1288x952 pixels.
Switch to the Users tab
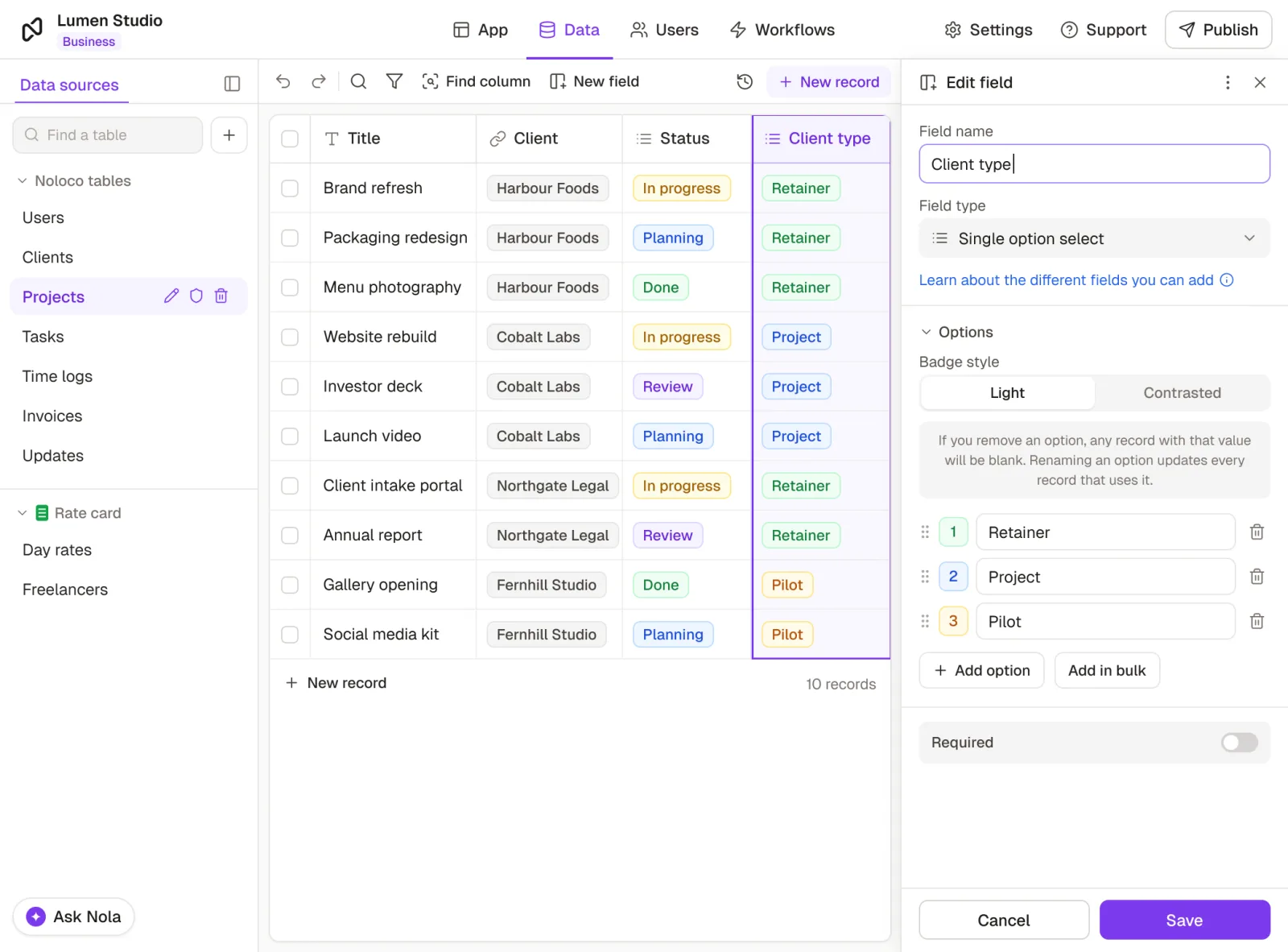coord(664,30)
